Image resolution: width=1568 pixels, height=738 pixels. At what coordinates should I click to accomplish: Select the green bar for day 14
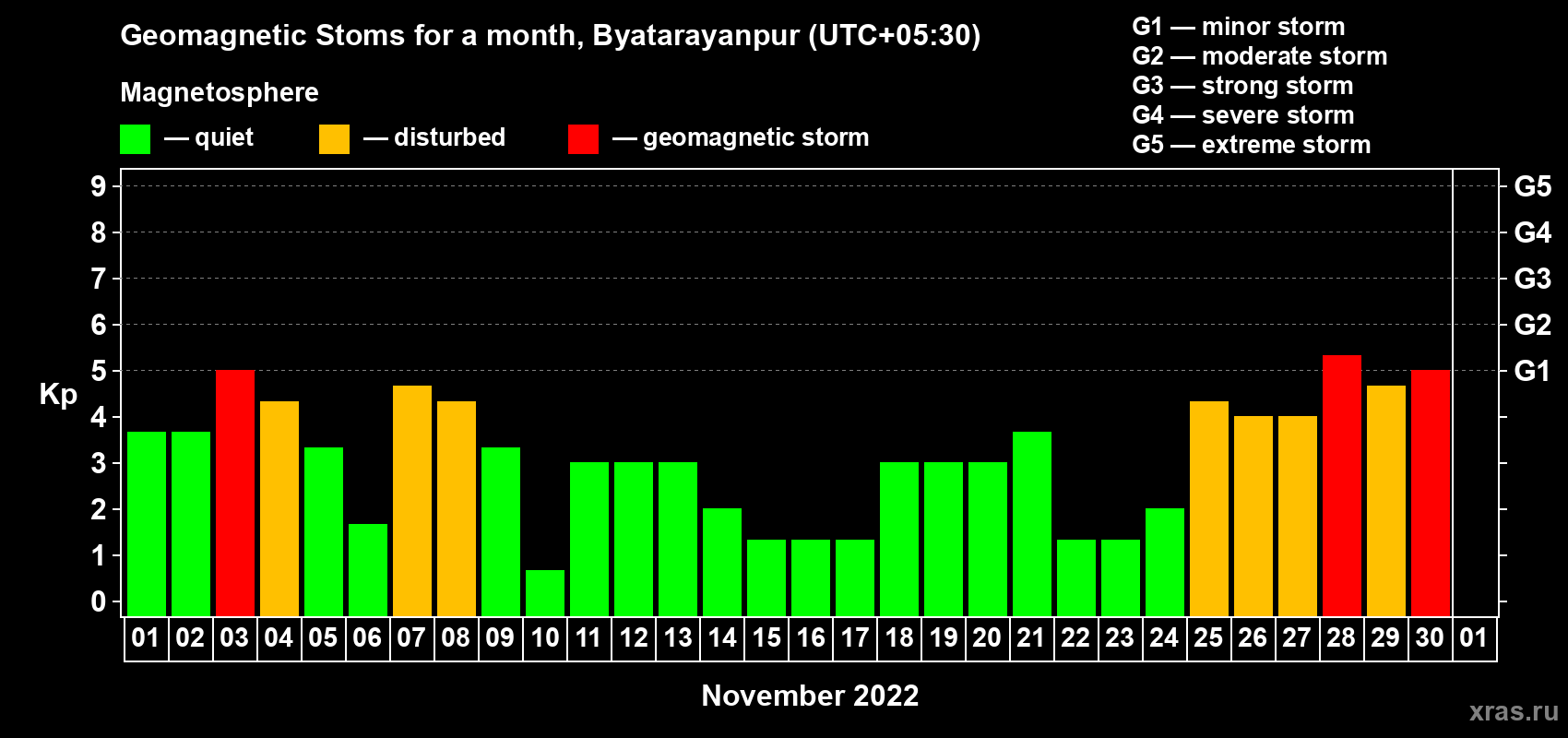tap(722, 563)
